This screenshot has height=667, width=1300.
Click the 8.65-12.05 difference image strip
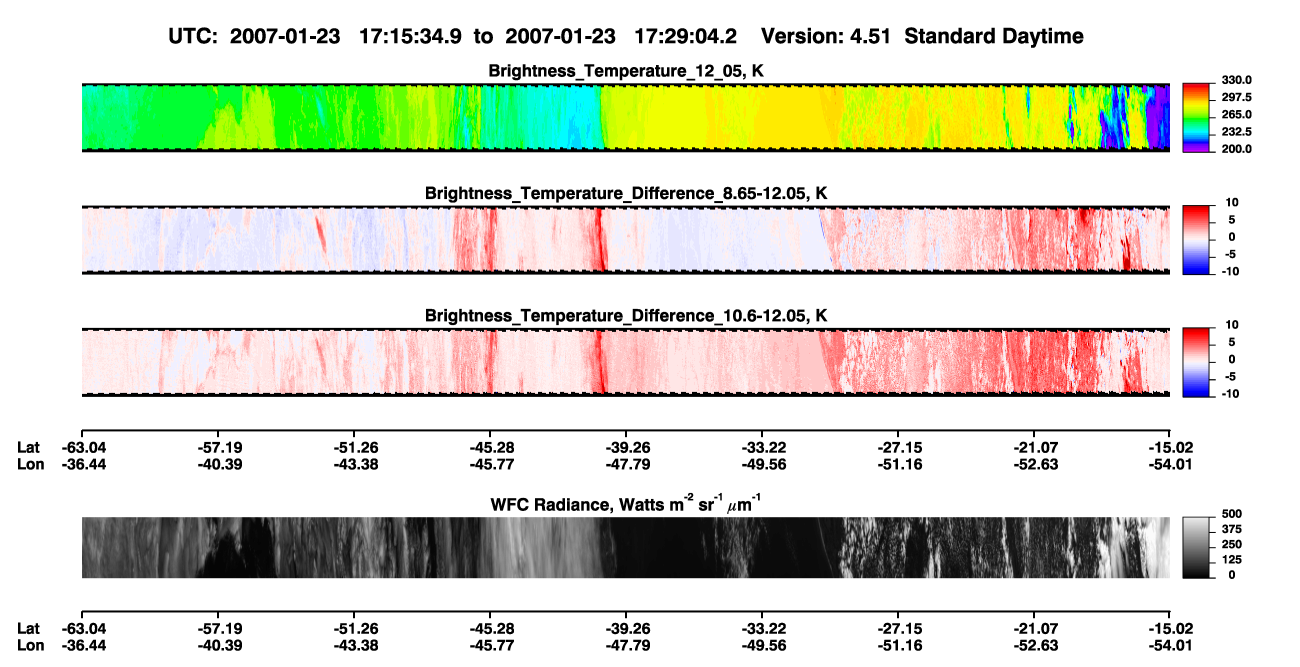point(625,239)
